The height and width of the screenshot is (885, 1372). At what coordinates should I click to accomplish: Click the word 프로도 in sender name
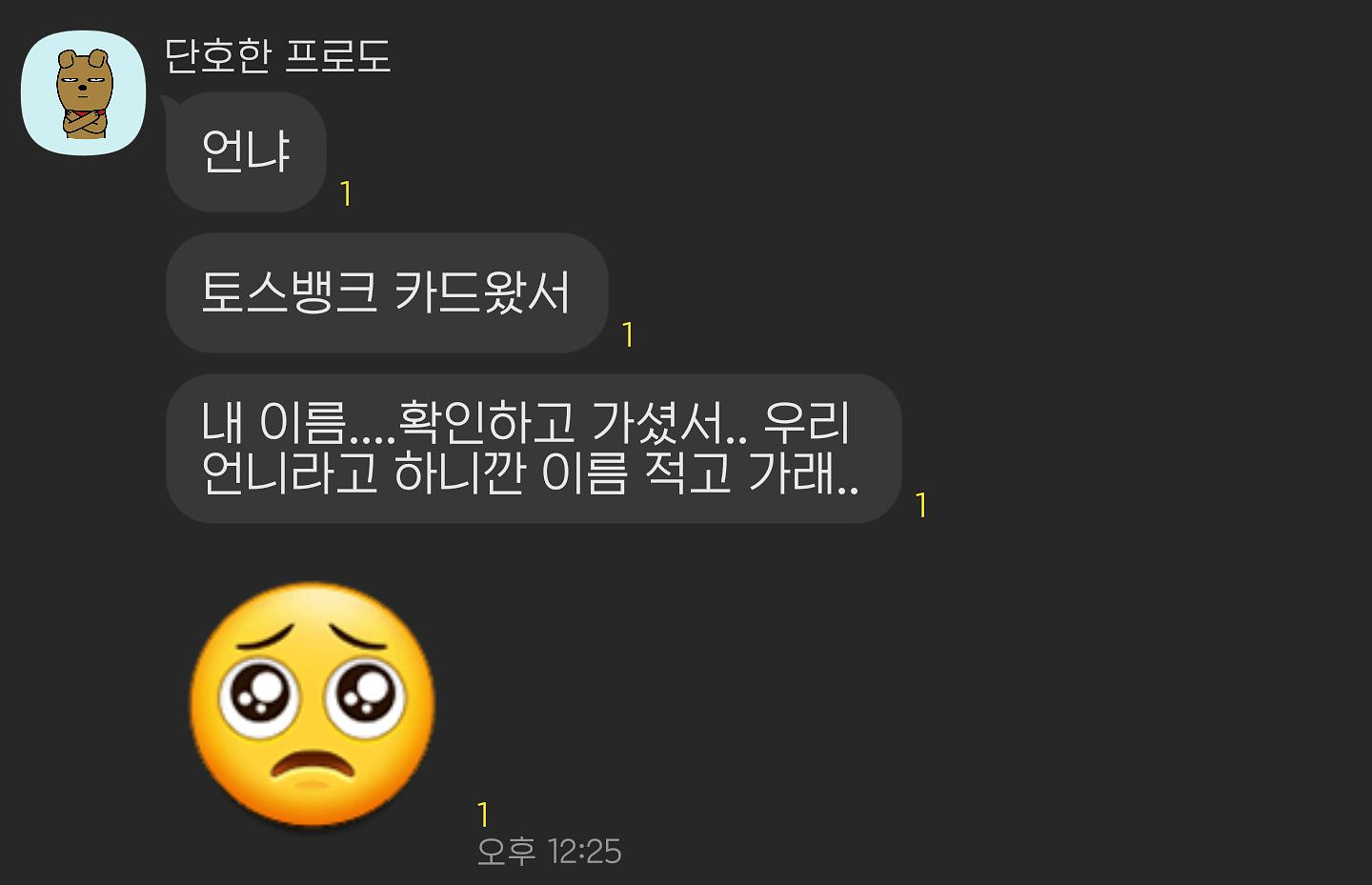[338, 56]
